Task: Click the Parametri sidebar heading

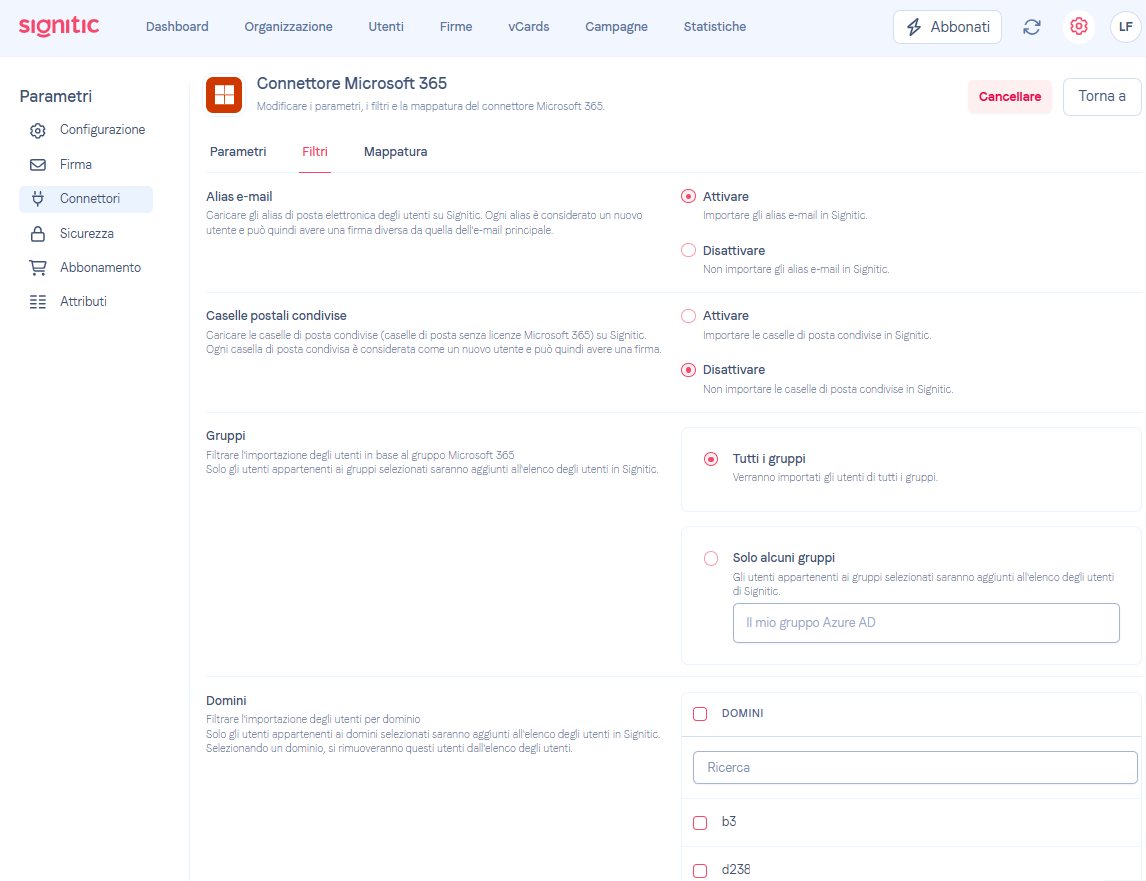Action: tap(56, 97)
